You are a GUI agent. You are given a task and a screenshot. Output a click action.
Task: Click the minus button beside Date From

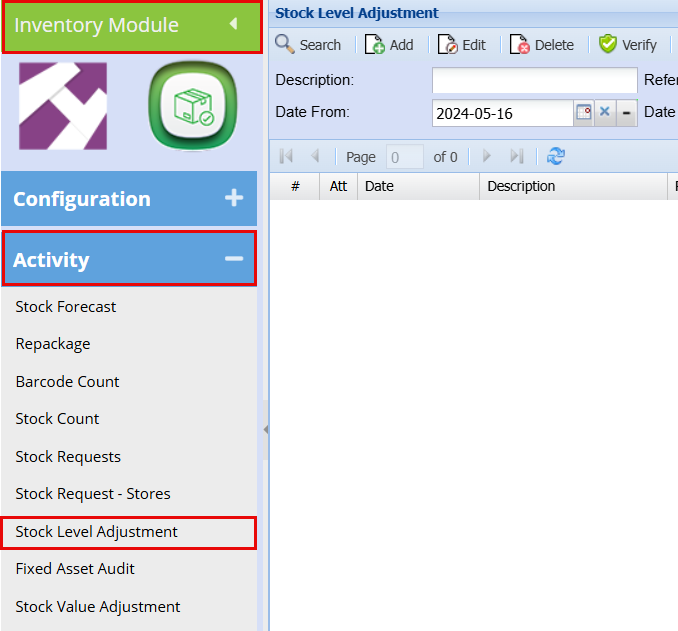pos(626,113)
